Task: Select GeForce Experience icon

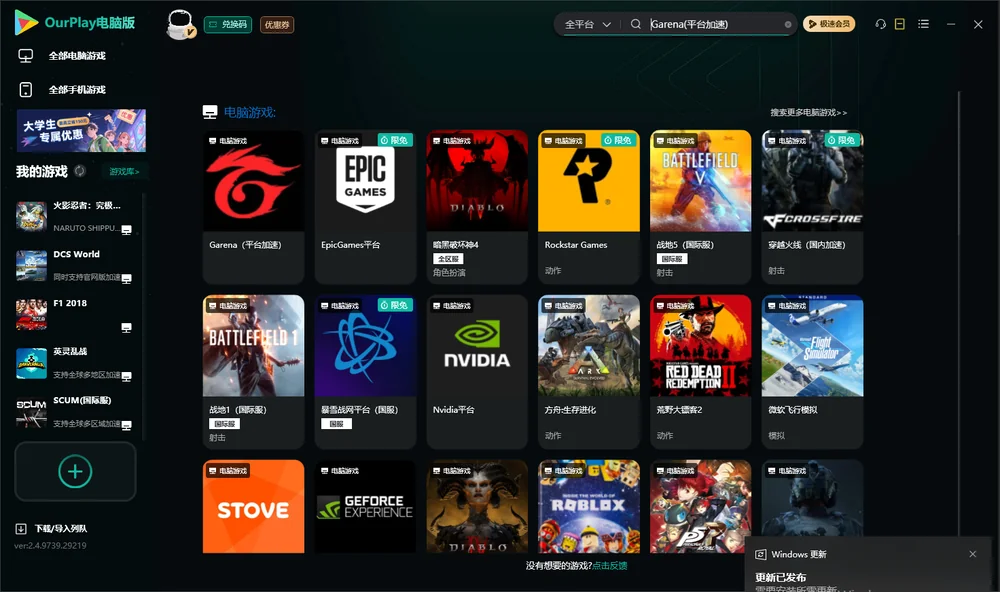Action: click(365, 507)
